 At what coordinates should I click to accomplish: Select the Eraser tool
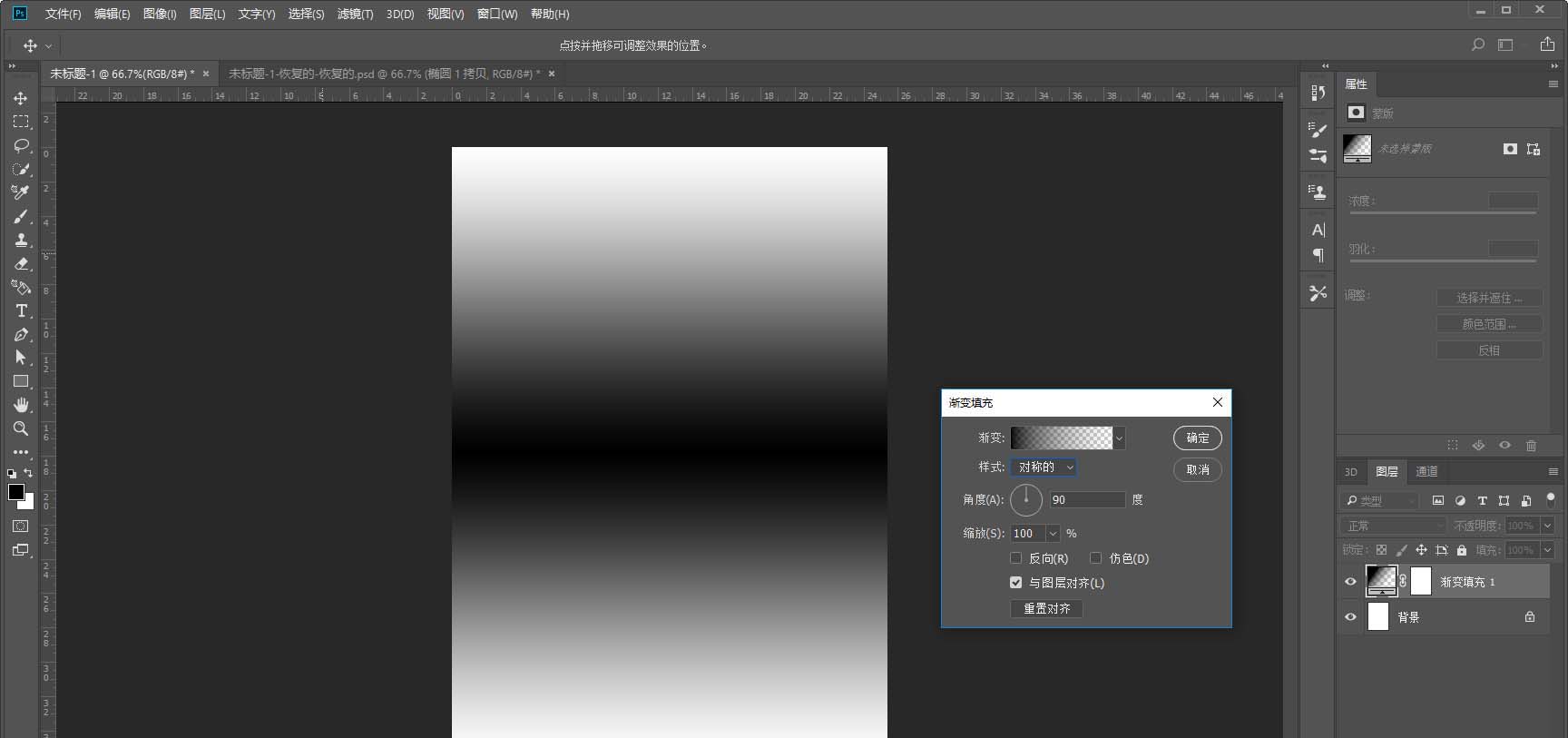coord(21,263)
